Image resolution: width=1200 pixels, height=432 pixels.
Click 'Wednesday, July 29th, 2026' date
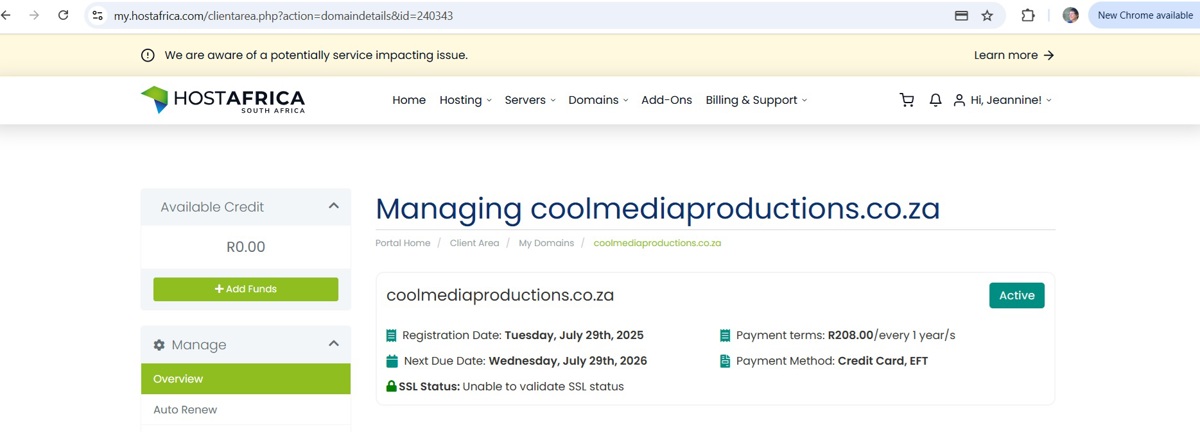tap(568, 361)
